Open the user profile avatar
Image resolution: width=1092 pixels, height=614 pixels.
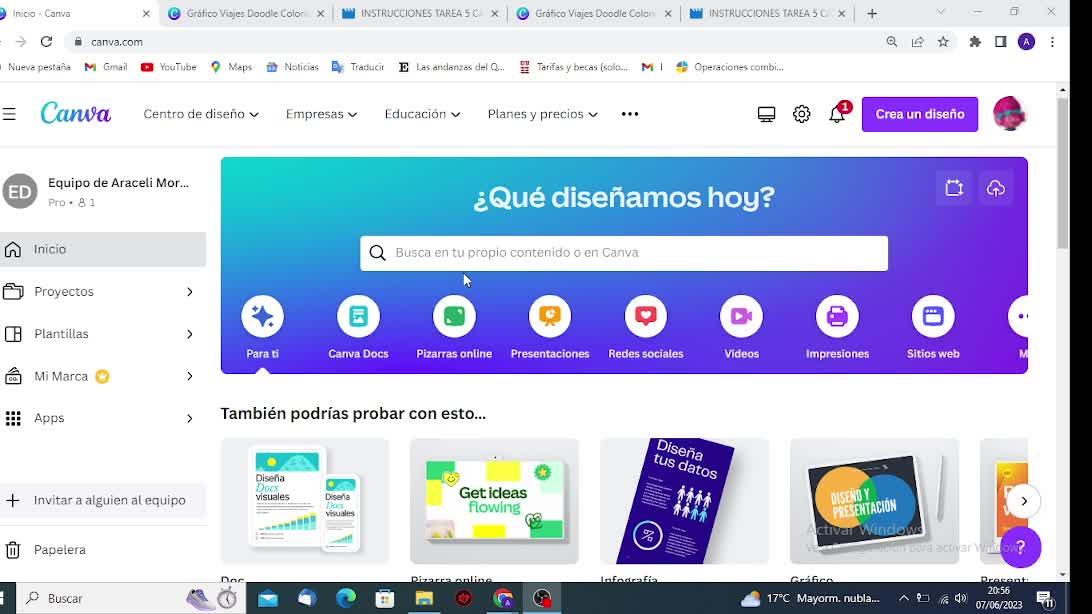pyautogui.click(x=1009, y=113)
